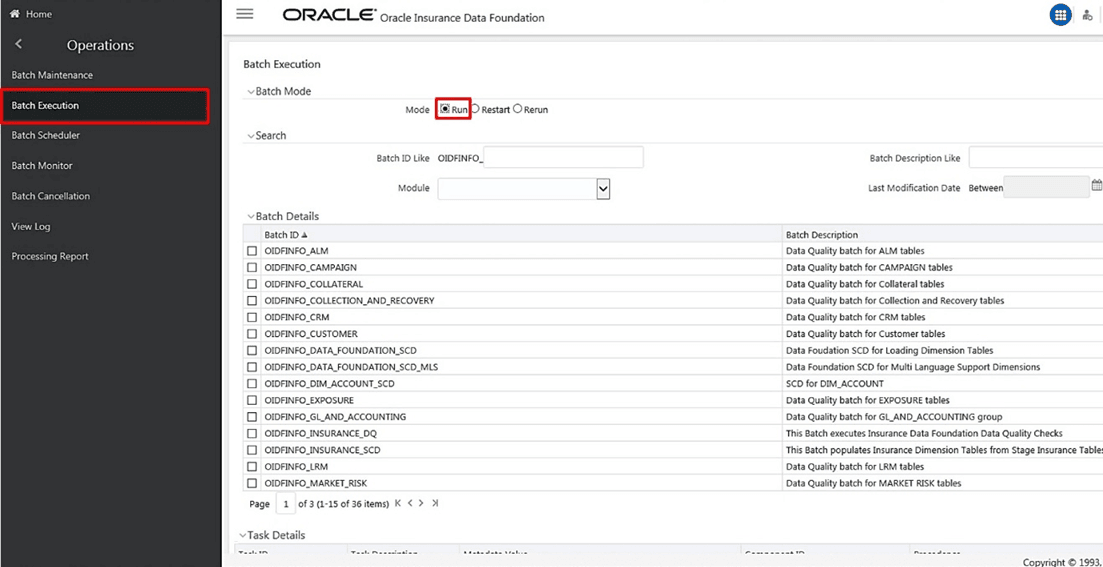The width and height of the screenshot is (1103, 567).
Task: Go to next page of batch list
Action: (x=421, y=504)
